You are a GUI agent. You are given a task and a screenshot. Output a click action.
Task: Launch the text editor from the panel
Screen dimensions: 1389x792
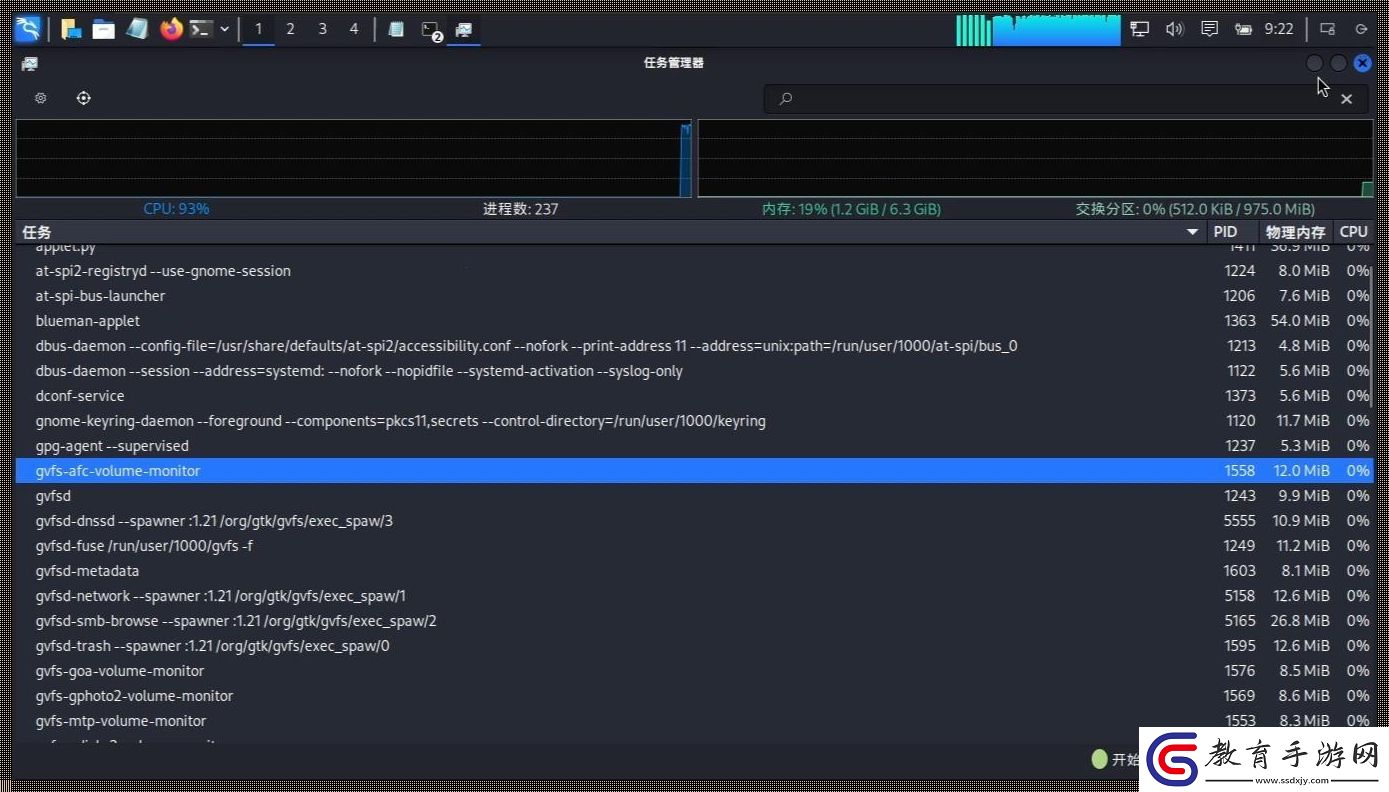(x=137, y=29)
